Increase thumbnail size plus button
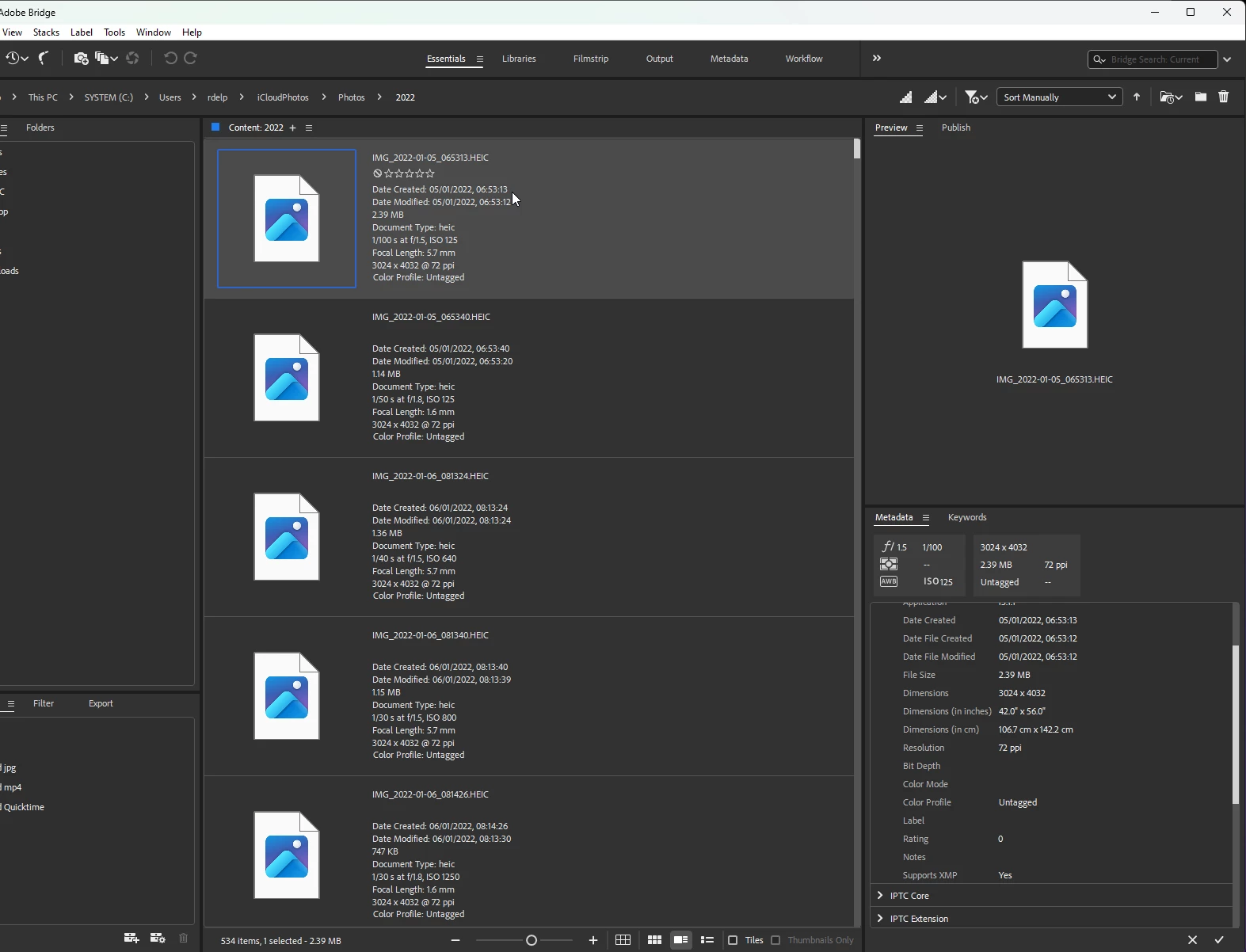 (x=593, y=940)
